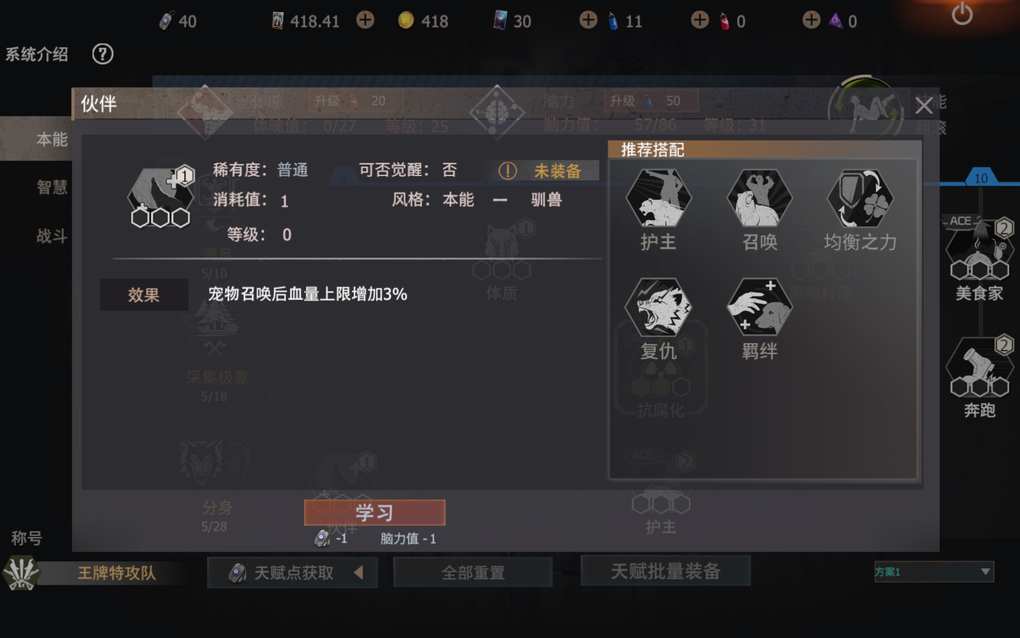The width and height of the screenshot is (1020, 638).
Task: Switch to the 智慧 tab
Action: (x=51, y=187)
